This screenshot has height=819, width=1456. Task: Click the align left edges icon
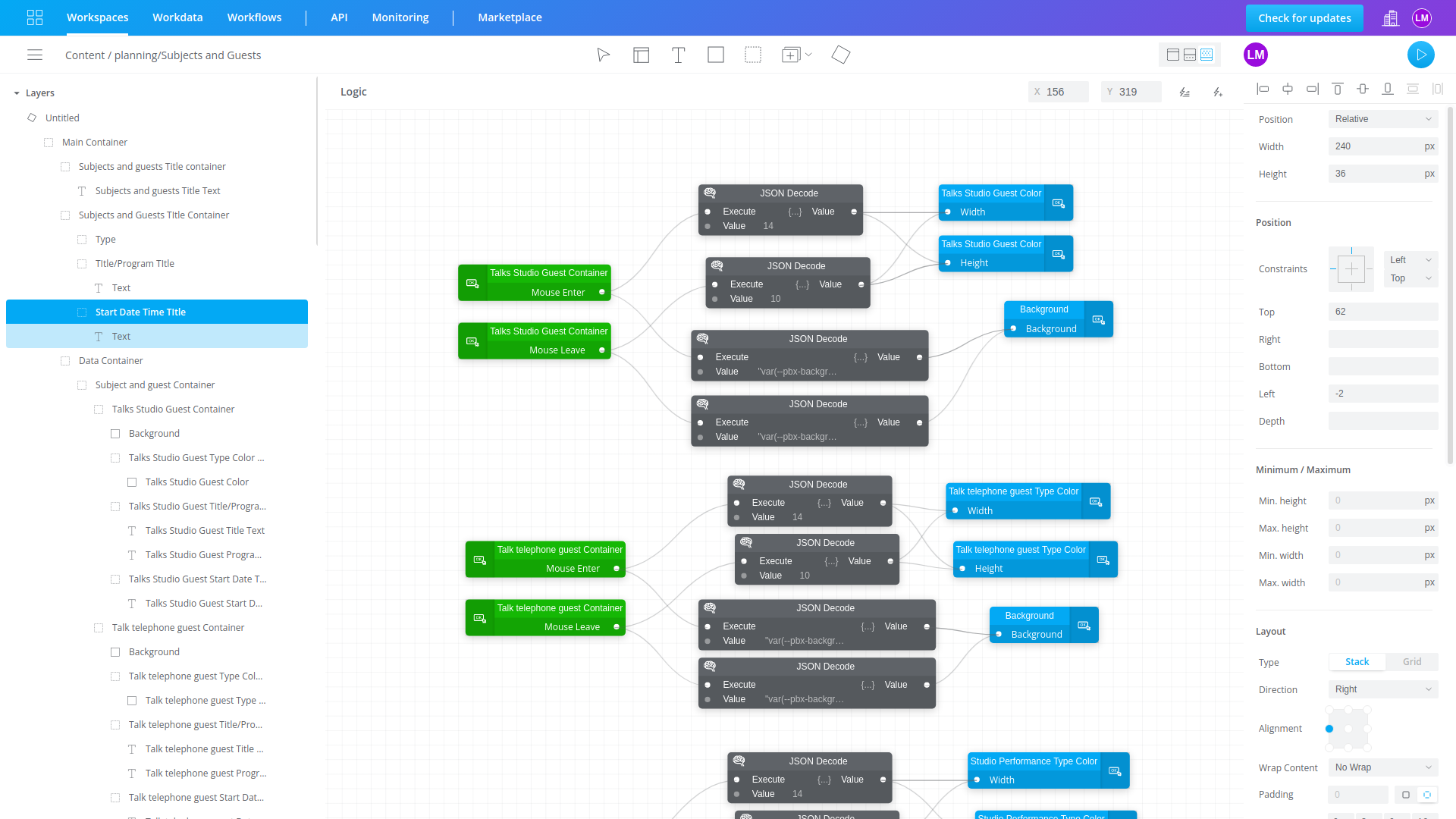pyautogui.click(x=1263, y=89)
